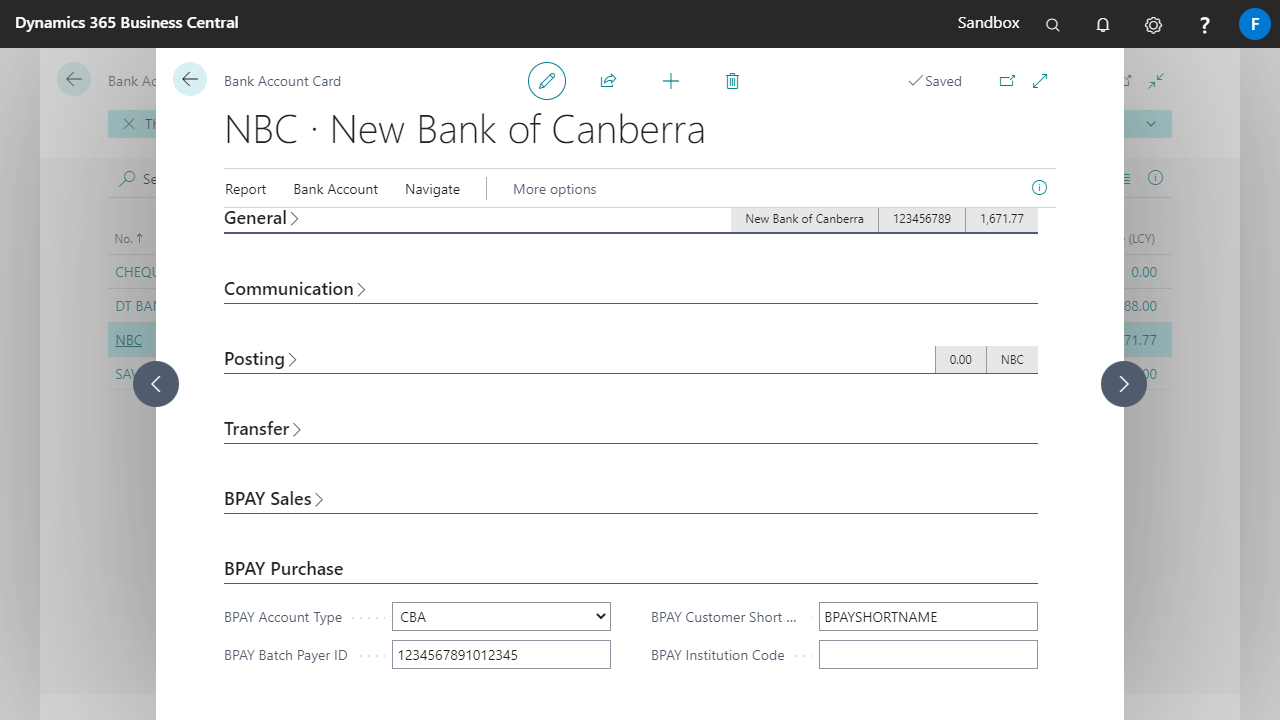Expand the Communication section
This screenshot has height=720, width=1280.
pos(295,289)
